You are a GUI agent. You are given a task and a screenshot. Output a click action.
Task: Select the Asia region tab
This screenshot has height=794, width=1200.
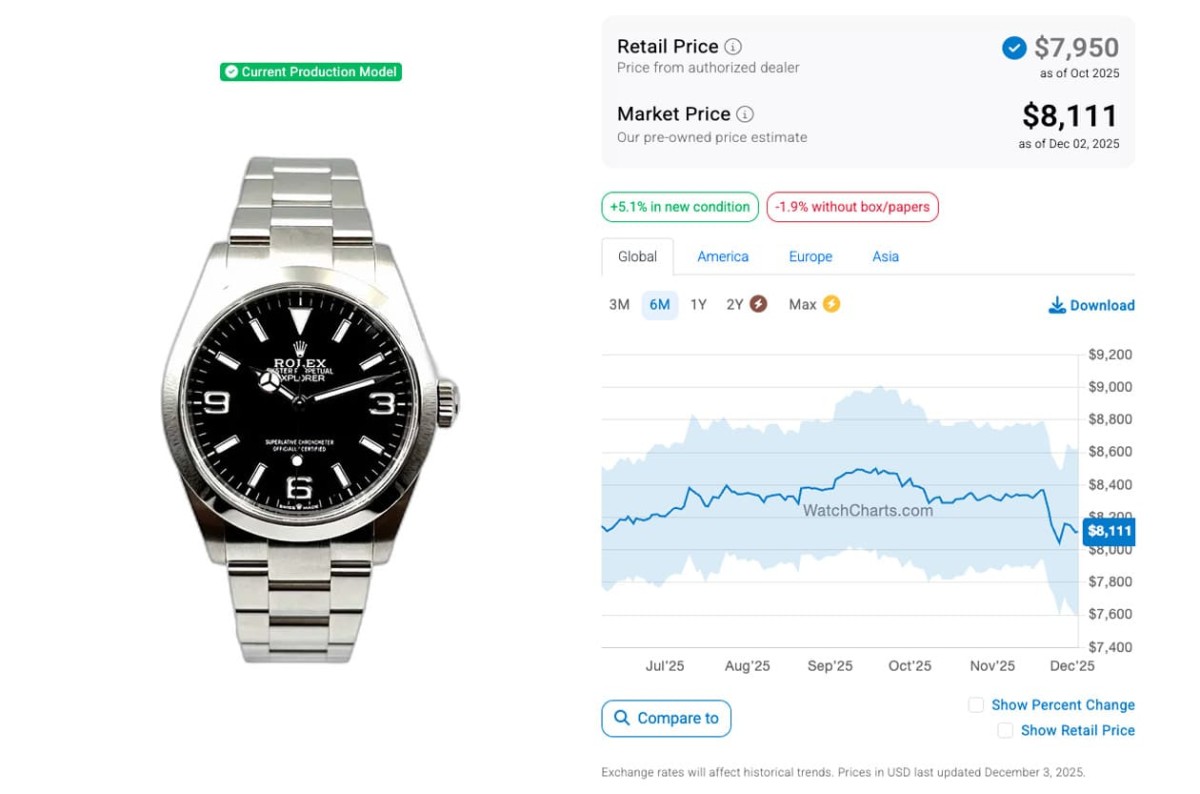[885, 257]
